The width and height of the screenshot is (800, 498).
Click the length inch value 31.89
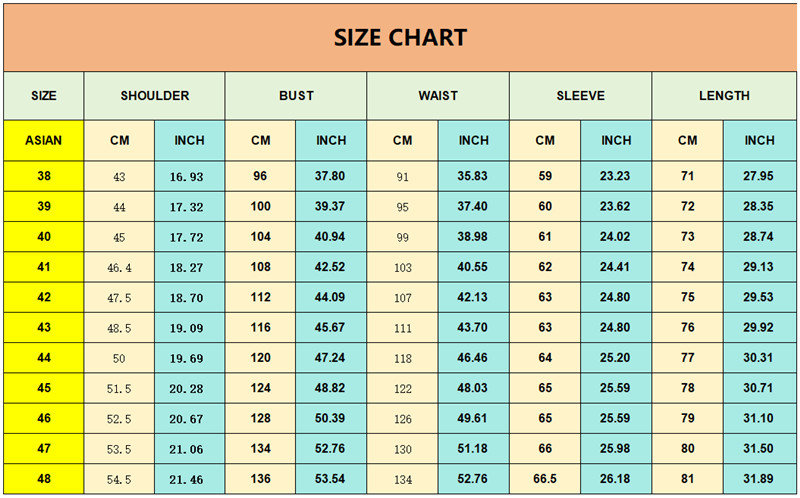[x=758, y=479]
